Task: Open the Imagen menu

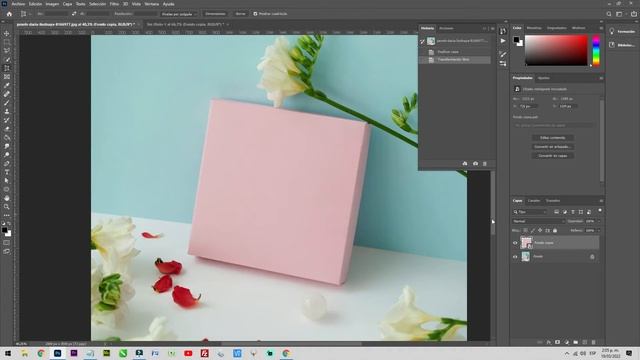Action: [x=52, y=4]
